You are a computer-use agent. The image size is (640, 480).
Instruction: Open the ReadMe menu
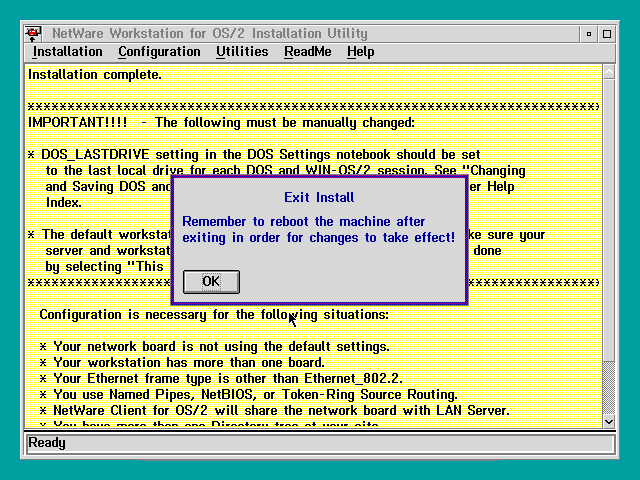coord(308,52)
